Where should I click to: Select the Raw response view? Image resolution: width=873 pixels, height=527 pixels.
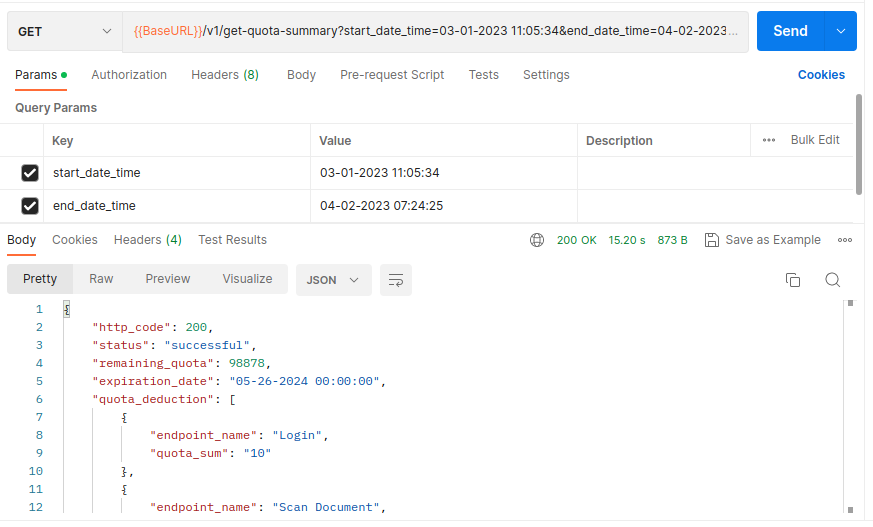point(101,279)
